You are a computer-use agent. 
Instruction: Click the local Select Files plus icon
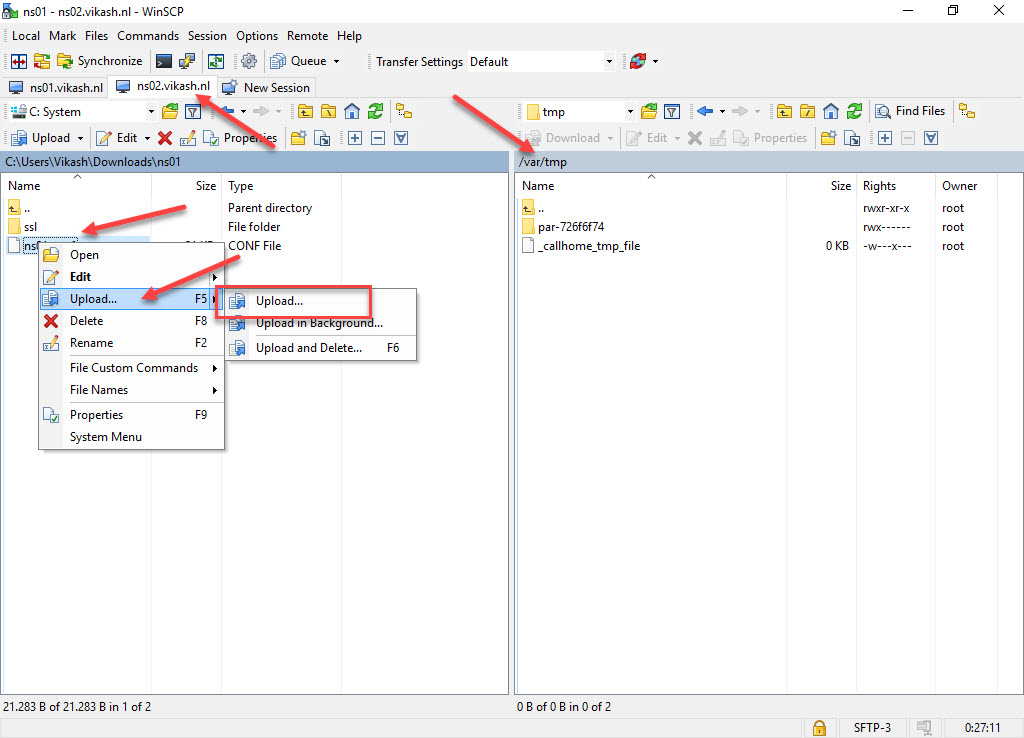pyautogui.click(x=355, y=138)
